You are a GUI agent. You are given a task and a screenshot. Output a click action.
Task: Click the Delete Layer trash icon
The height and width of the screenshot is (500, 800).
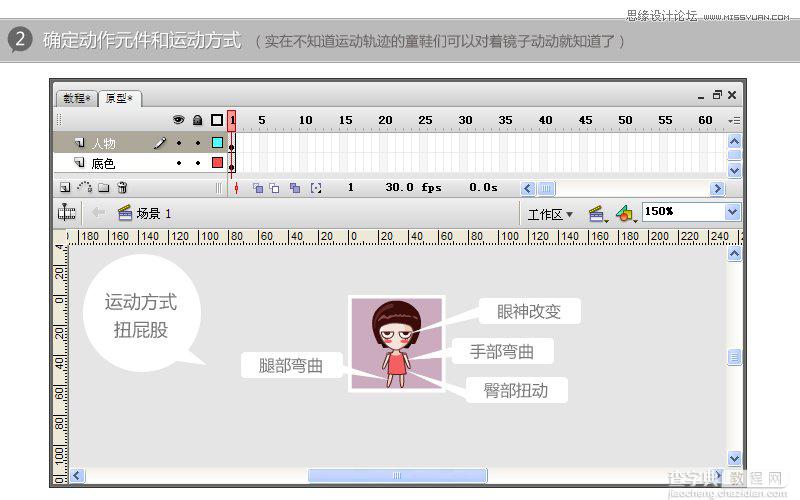122,187
